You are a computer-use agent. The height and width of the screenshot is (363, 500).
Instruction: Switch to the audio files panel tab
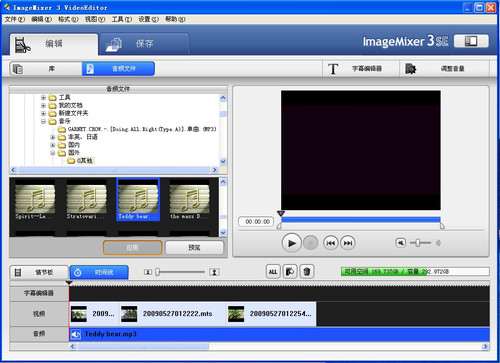tap(118, 69)
